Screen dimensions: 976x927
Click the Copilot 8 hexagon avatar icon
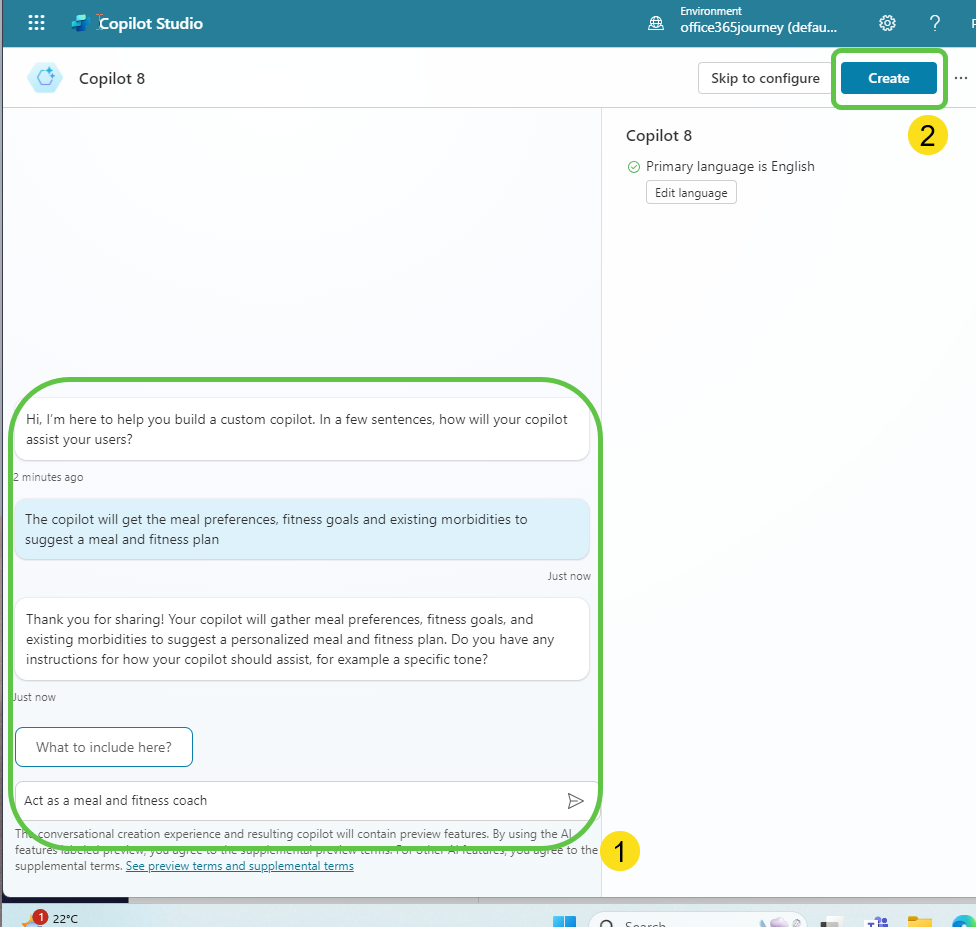click(x=45, y=78)
